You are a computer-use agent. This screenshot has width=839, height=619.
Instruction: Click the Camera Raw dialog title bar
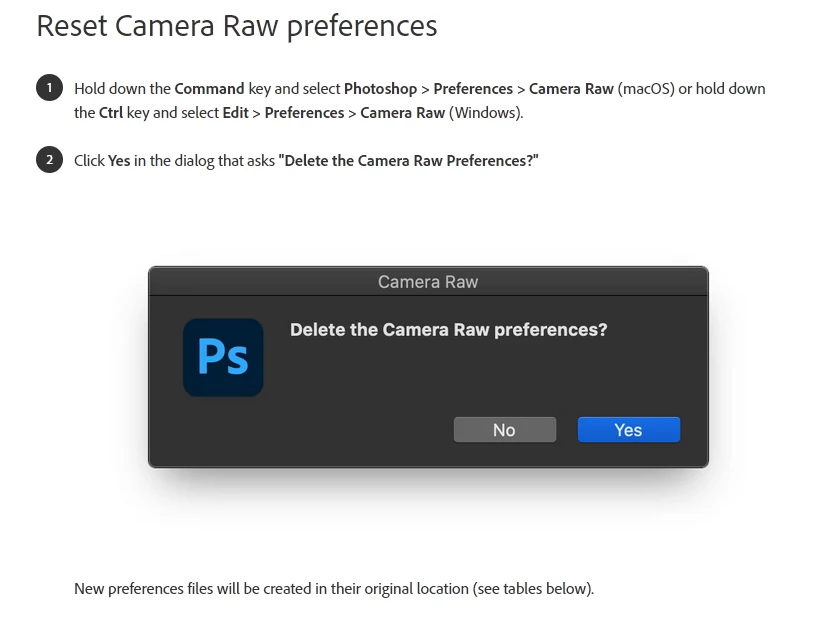pos(428,281)
